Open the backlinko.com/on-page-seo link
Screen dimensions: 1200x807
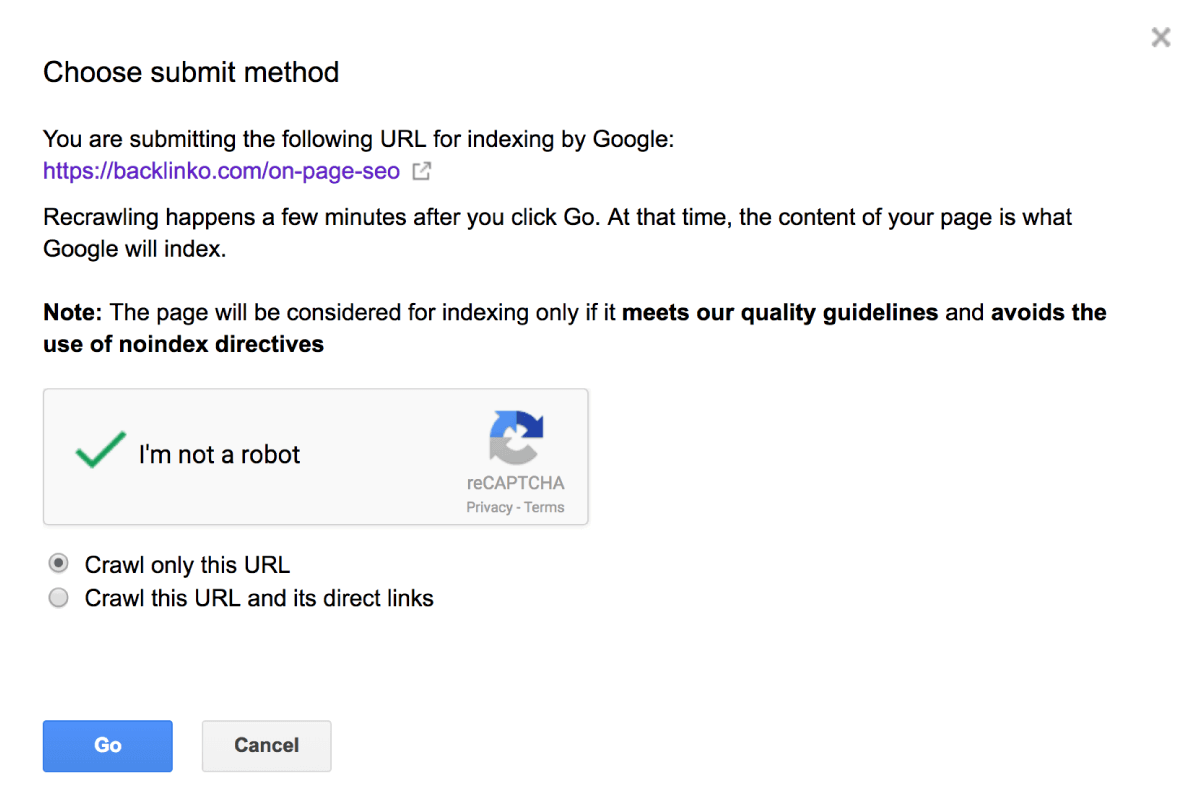221,171
